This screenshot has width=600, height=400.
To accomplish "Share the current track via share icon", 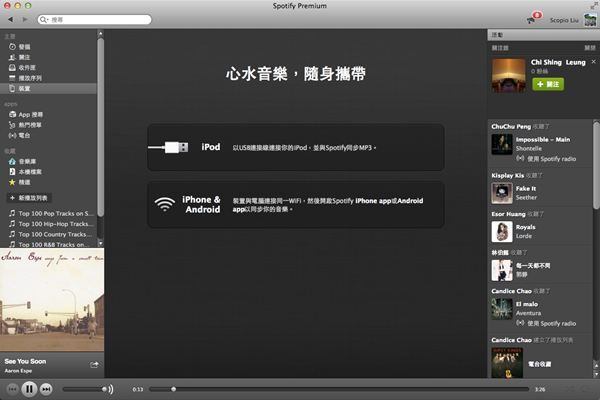I will [x=94, y=365].
